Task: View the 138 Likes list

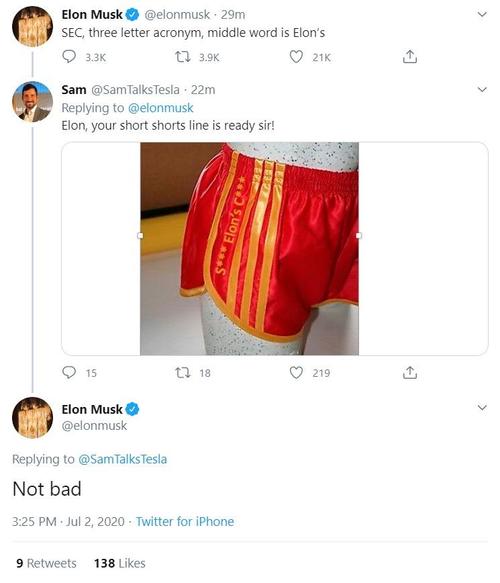Action: tap(119, 563)
